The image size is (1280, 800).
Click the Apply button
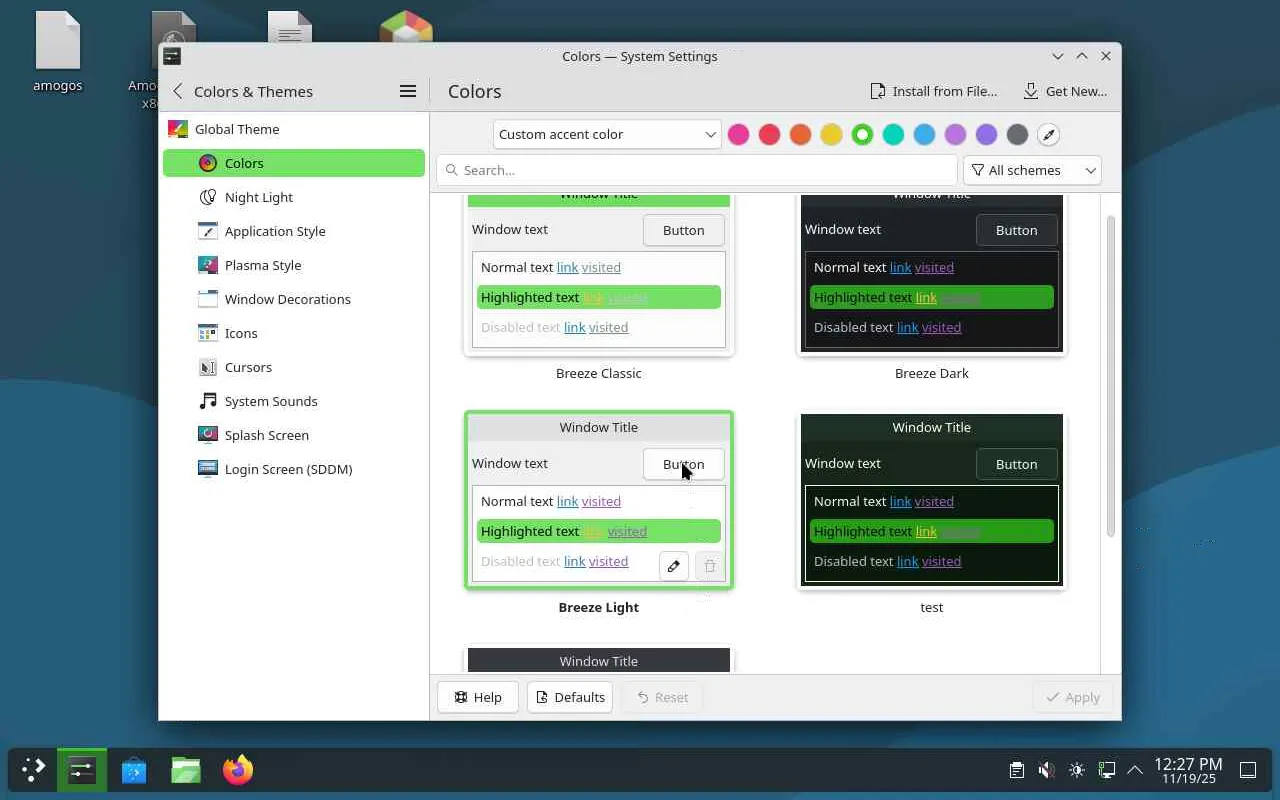coord(1073,697)
